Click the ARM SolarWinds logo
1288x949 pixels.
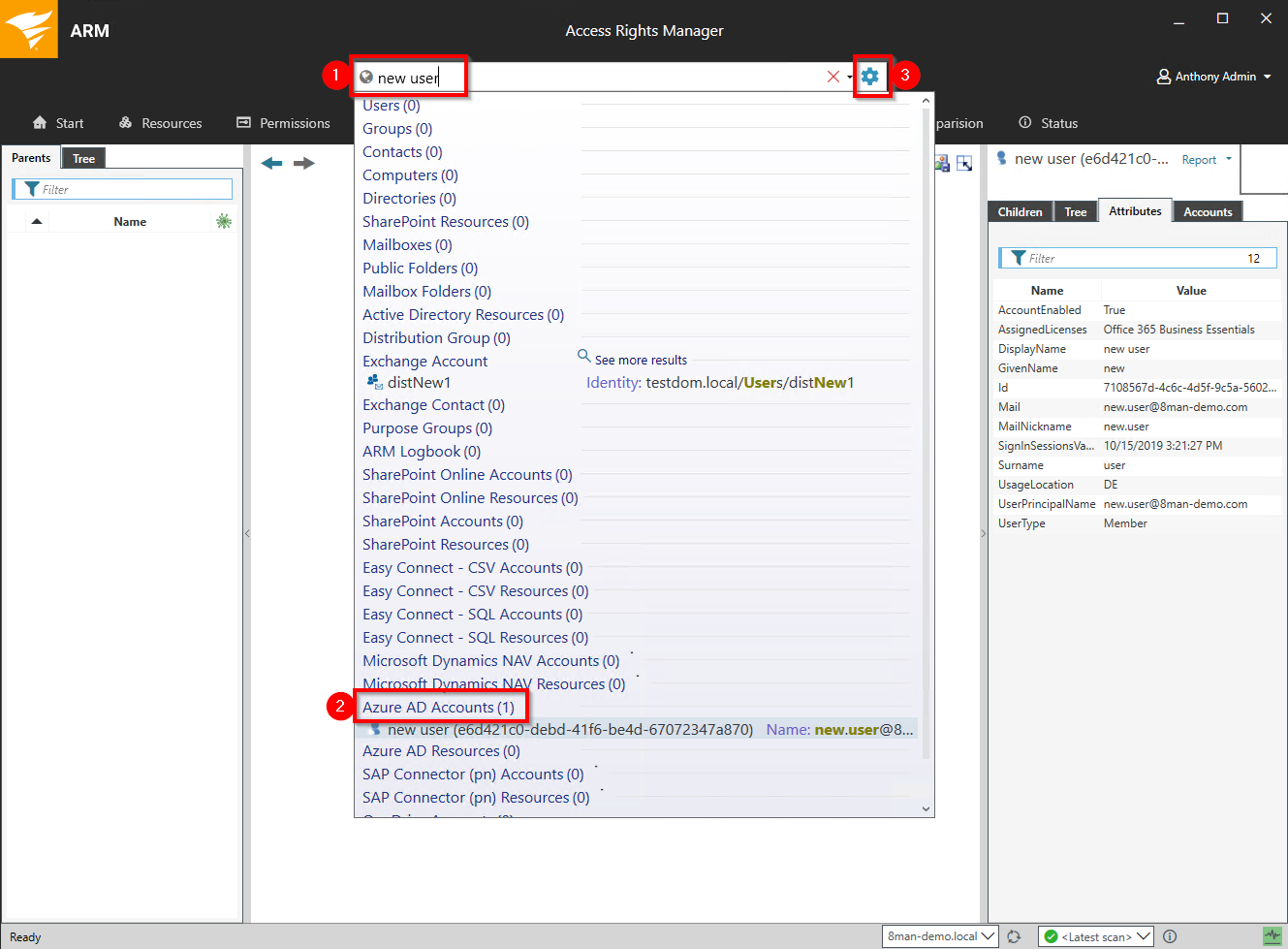[29, 29]
